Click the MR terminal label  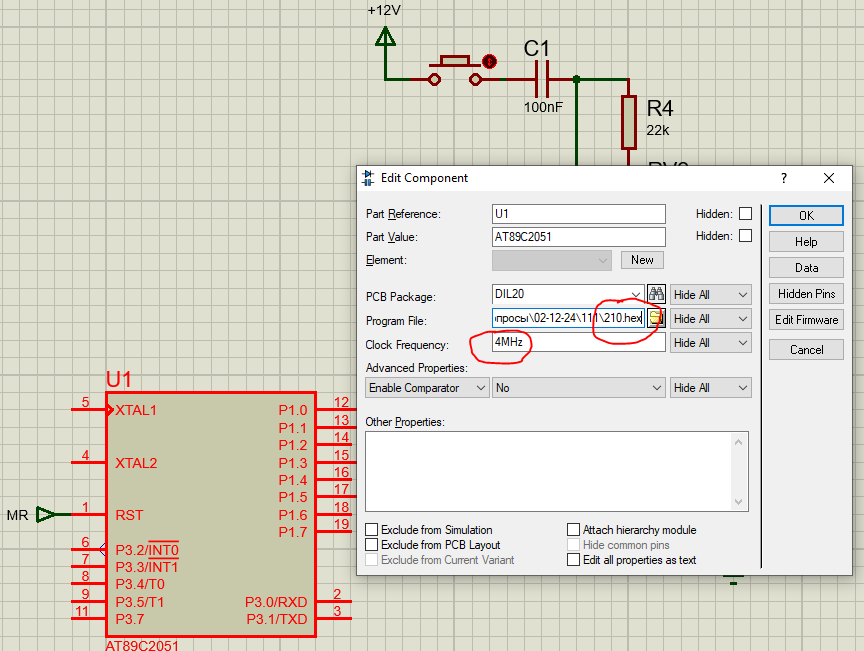pos(17,515)
